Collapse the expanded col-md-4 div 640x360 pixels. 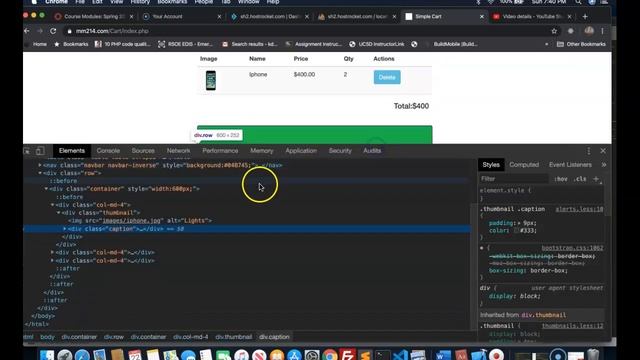(52, 205)
